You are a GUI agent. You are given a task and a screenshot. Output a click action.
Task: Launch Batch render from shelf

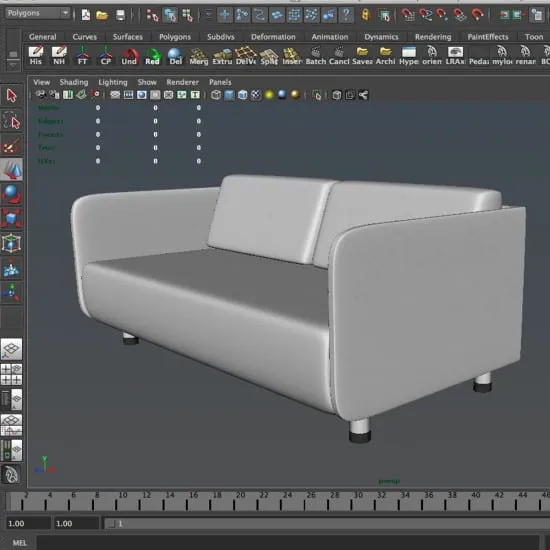316,55
